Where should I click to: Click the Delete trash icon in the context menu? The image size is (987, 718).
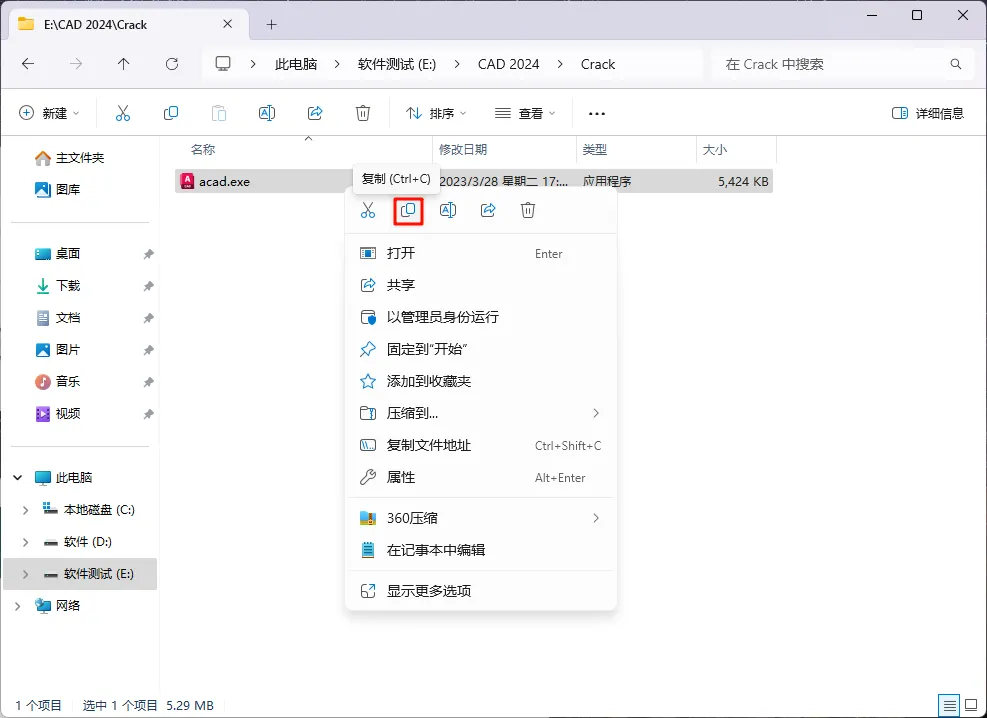528,210
